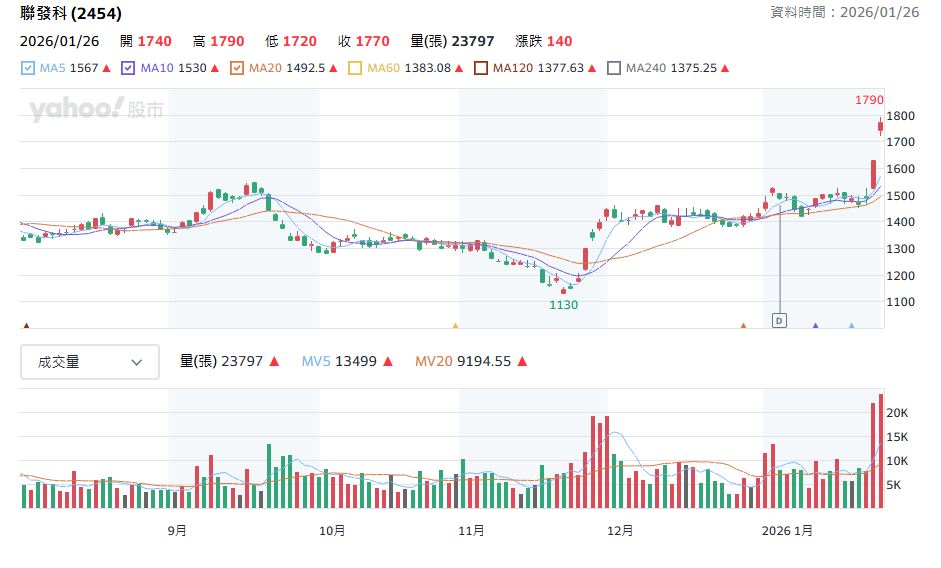Click the MA120 brown checkbox swatch

[x=481, y=69]
